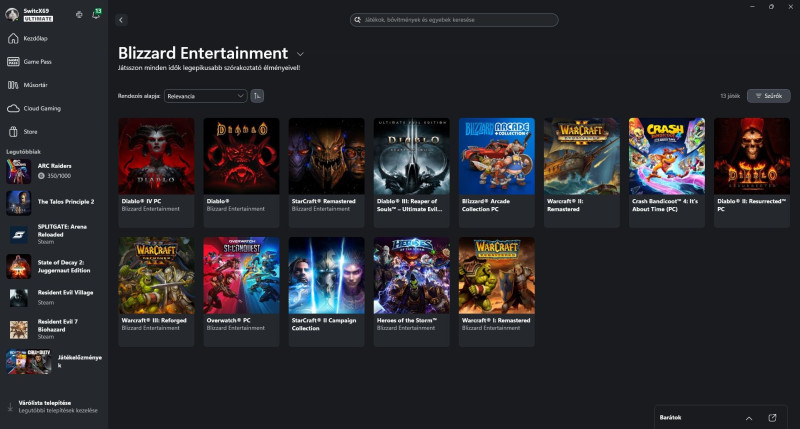Screen dimensions: 800x429
Task: Open Diablo II Resurrected PC tile
Action: pyautogui.click(x=752, y=172)
